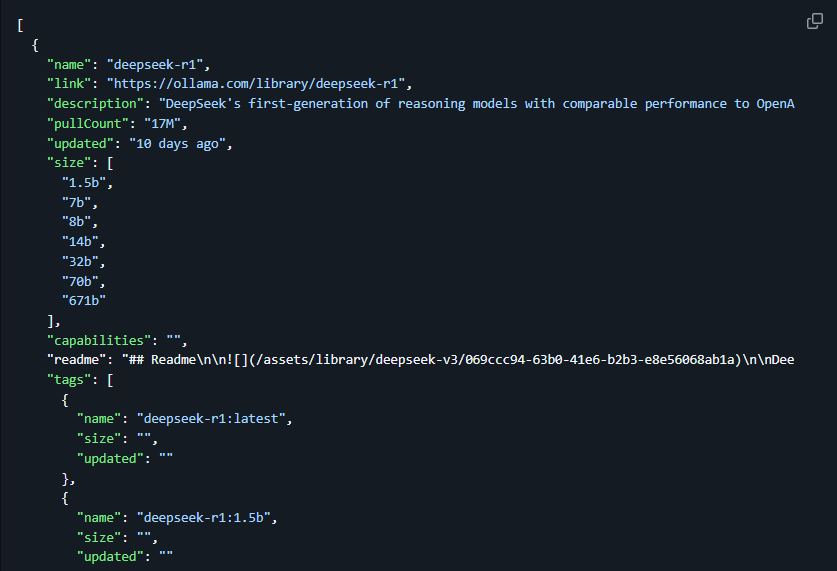Click the "7b" size entry
This screenshot has width=837, height=571.
point(77,202)
